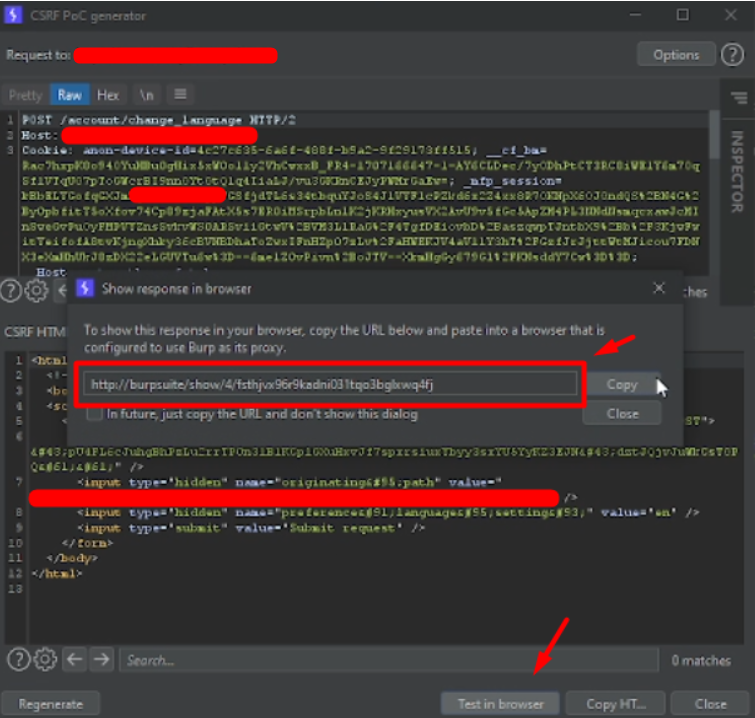Open the request pane settings gear
This screenshot has width=755, height=718.
coord(37,290)
